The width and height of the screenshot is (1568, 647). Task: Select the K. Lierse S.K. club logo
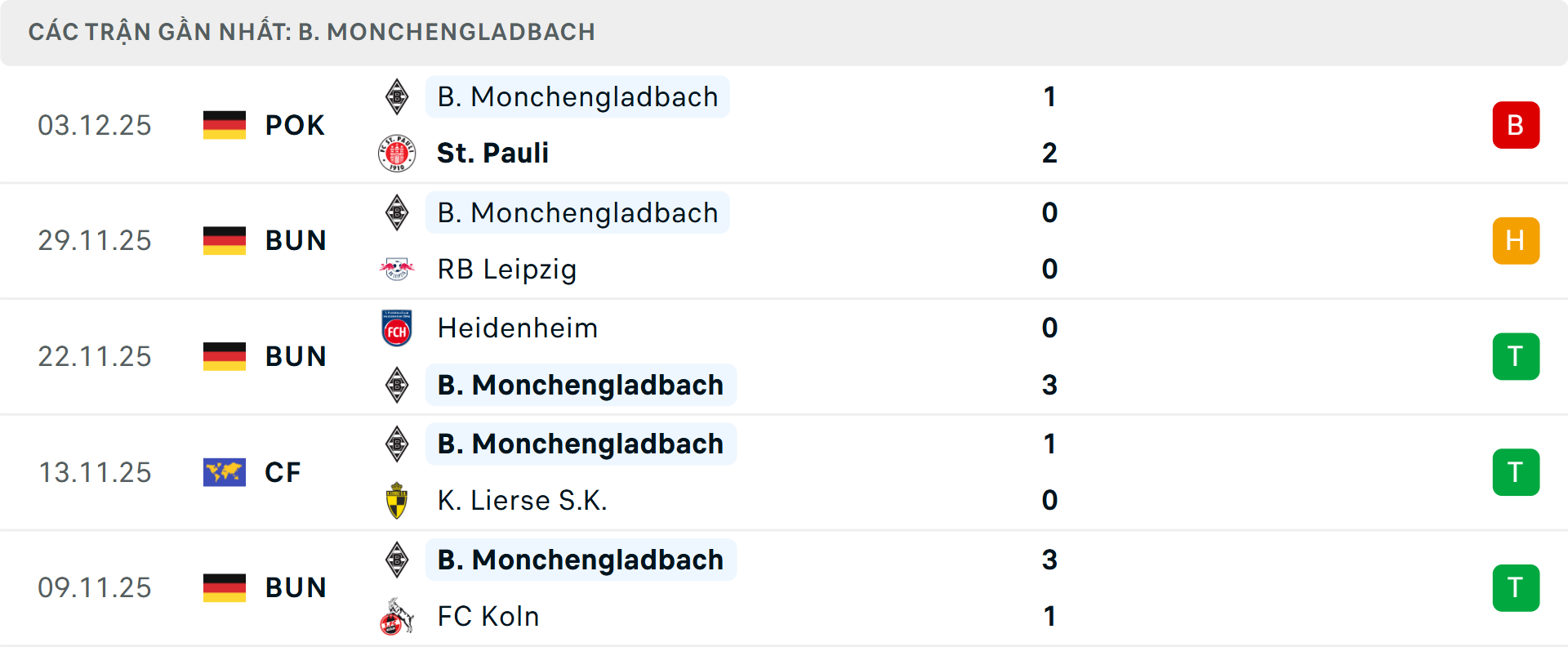[x=398, y=500]
